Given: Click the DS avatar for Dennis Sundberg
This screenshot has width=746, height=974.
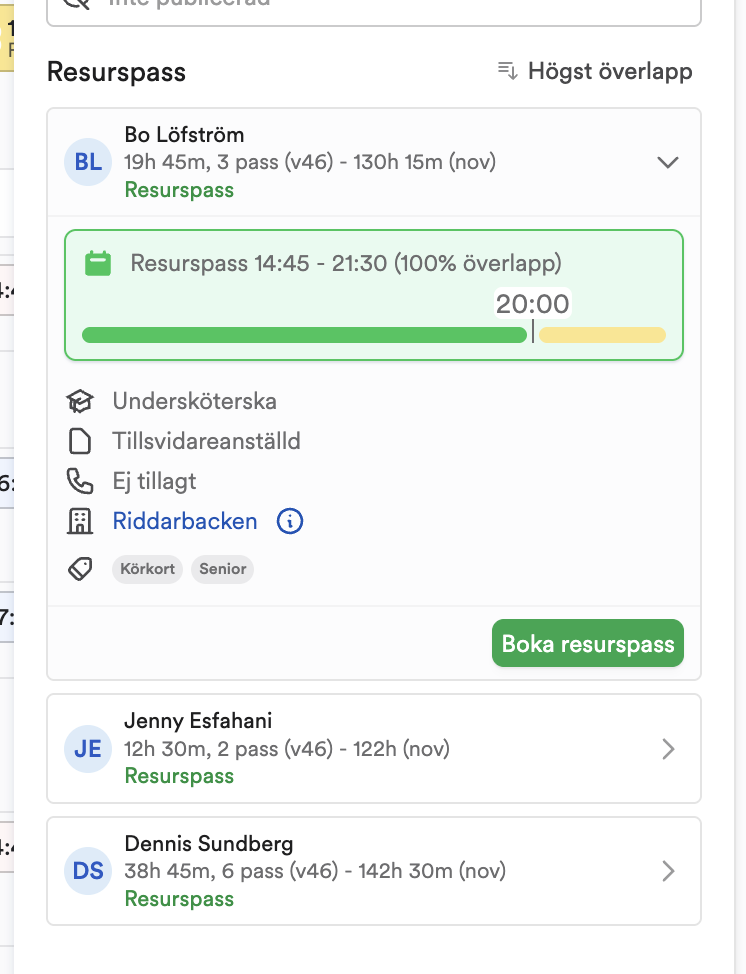Looking at the screenshot, I should point(88,871).
